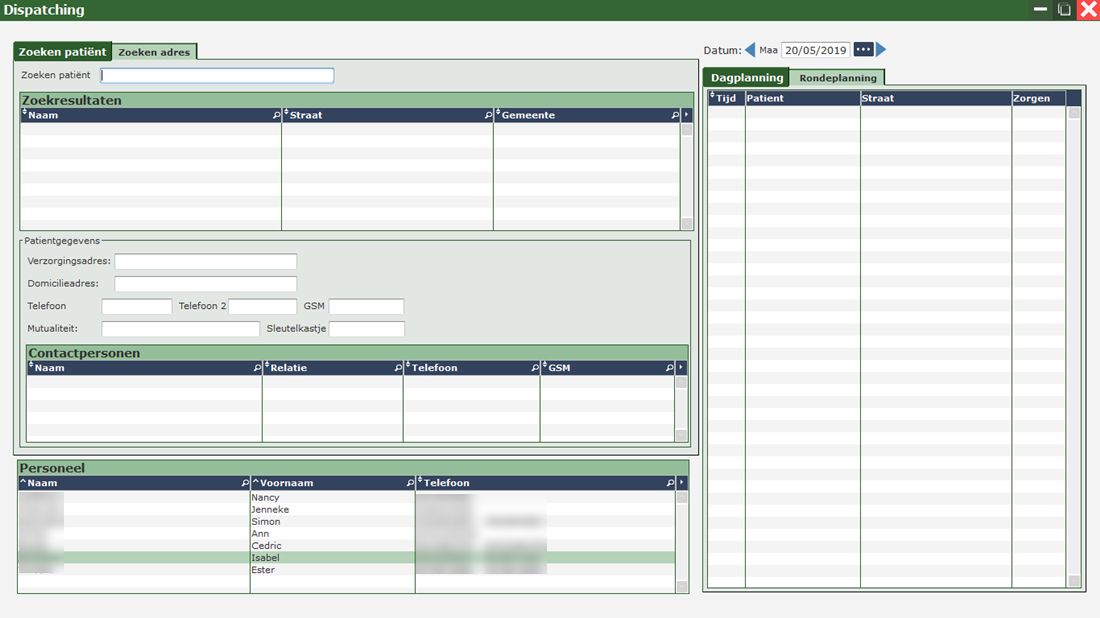Image resolution: width=1100 pixels, height=618 pixels.
Task: Click search icon in Straat column of Zoekresultaten
Action: click(489, 116)
